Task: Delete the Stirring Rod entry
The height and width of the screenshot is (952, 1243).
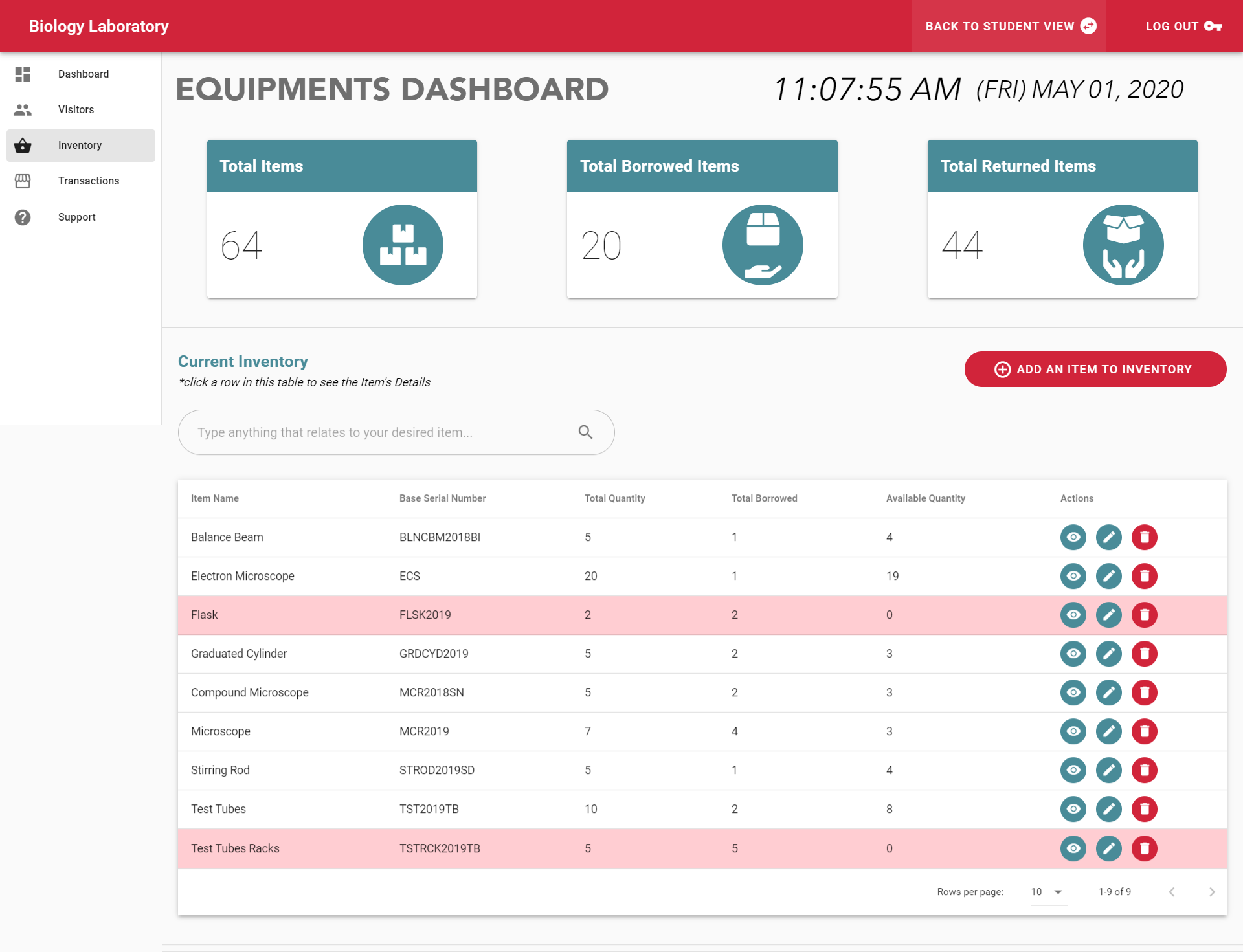Action: [1144, 770]
